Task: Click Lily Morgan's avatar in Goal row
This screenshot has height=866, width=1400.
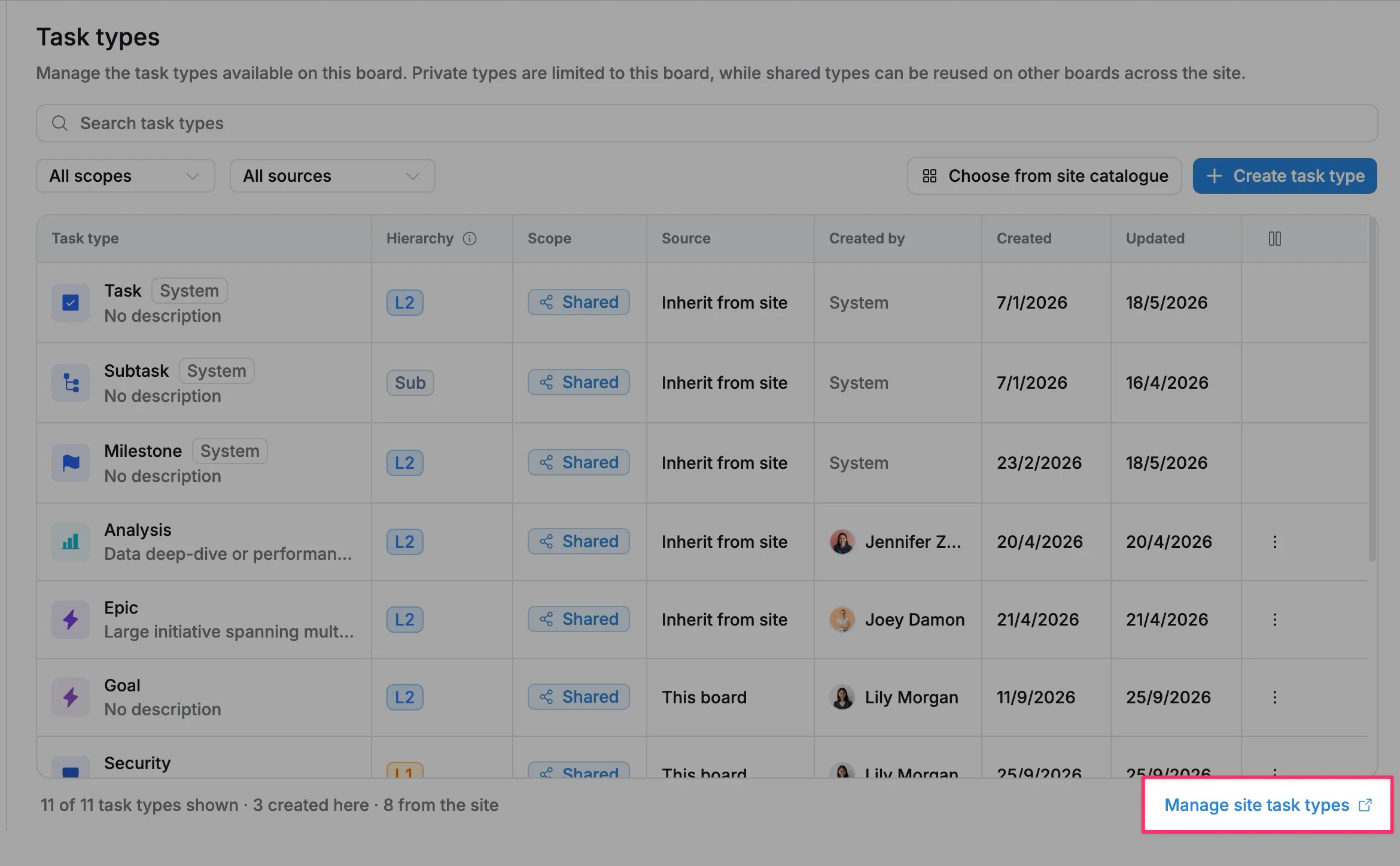Action: 842,697
